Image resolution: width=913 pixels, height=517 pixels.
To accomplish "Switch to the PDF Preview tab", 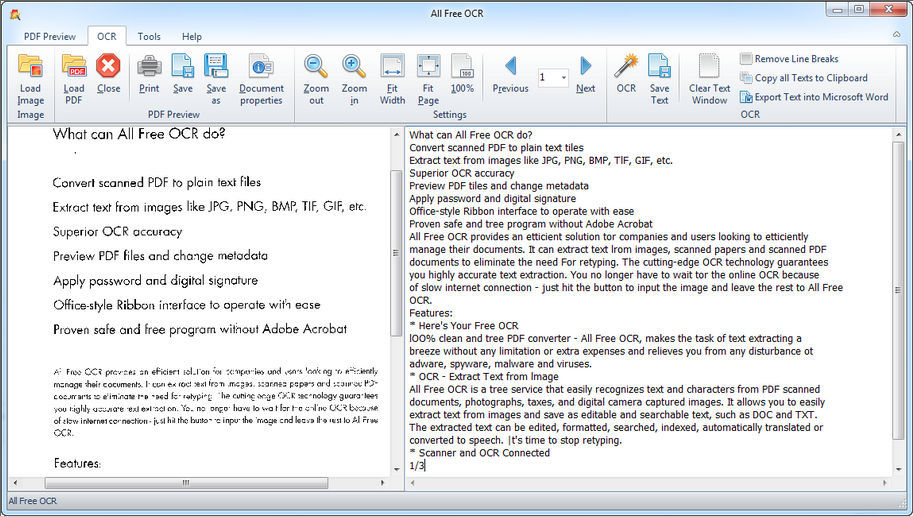I will click(x=49, y=36).
